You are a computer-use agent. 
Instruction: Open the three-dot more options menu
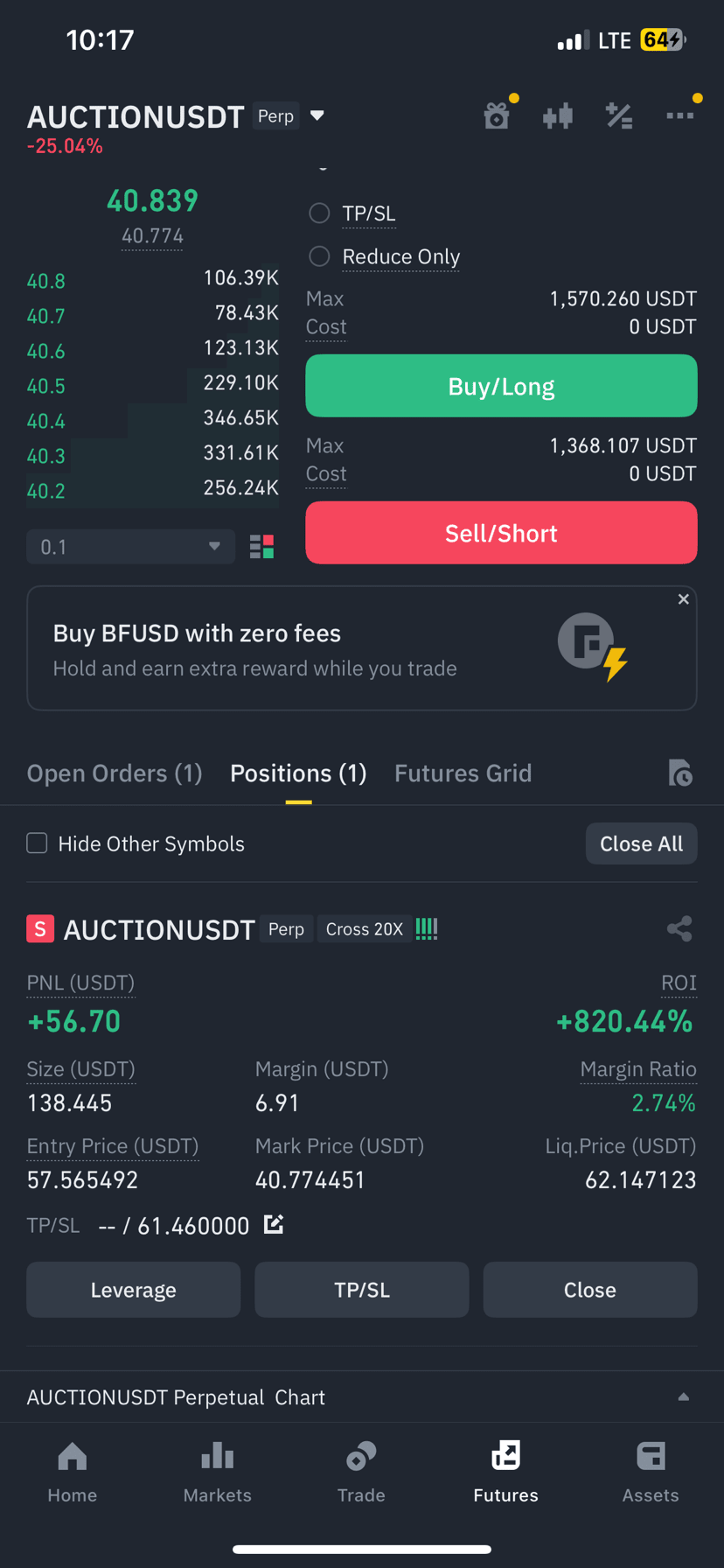(x=679, y=115)
